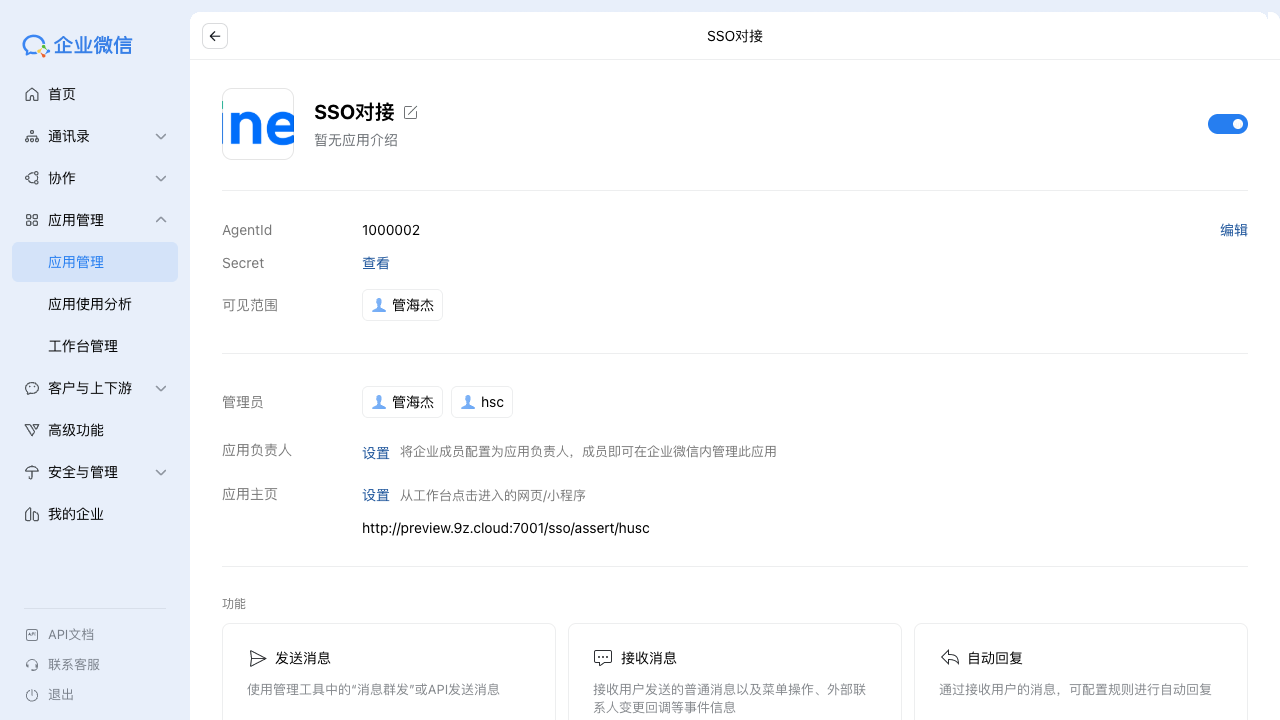Click the back arrow at page top
This screenshot has width=1280, height=720.
214,36
